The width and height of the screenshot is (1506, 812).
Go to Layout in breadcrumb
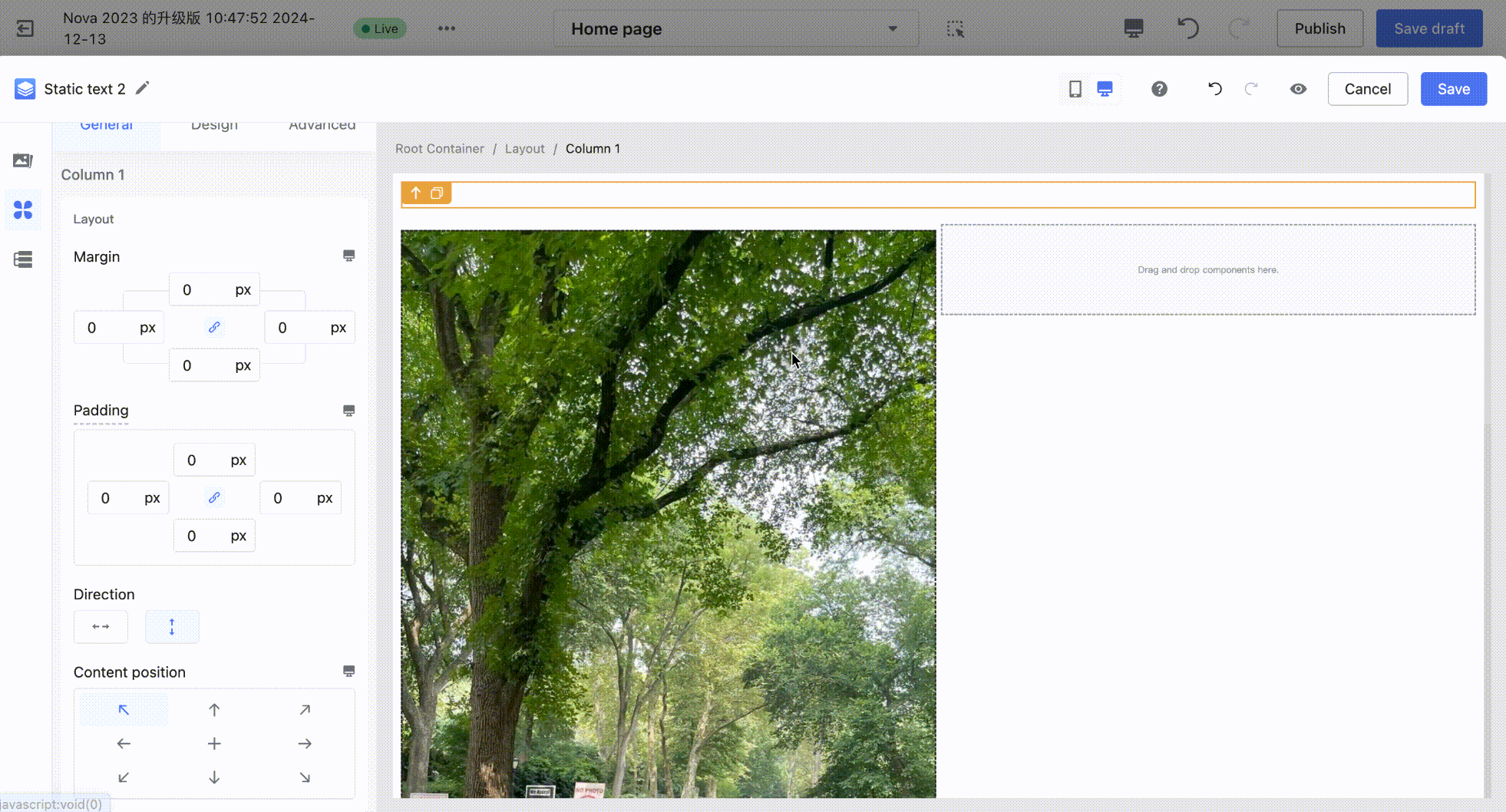[x=524, y=149]
